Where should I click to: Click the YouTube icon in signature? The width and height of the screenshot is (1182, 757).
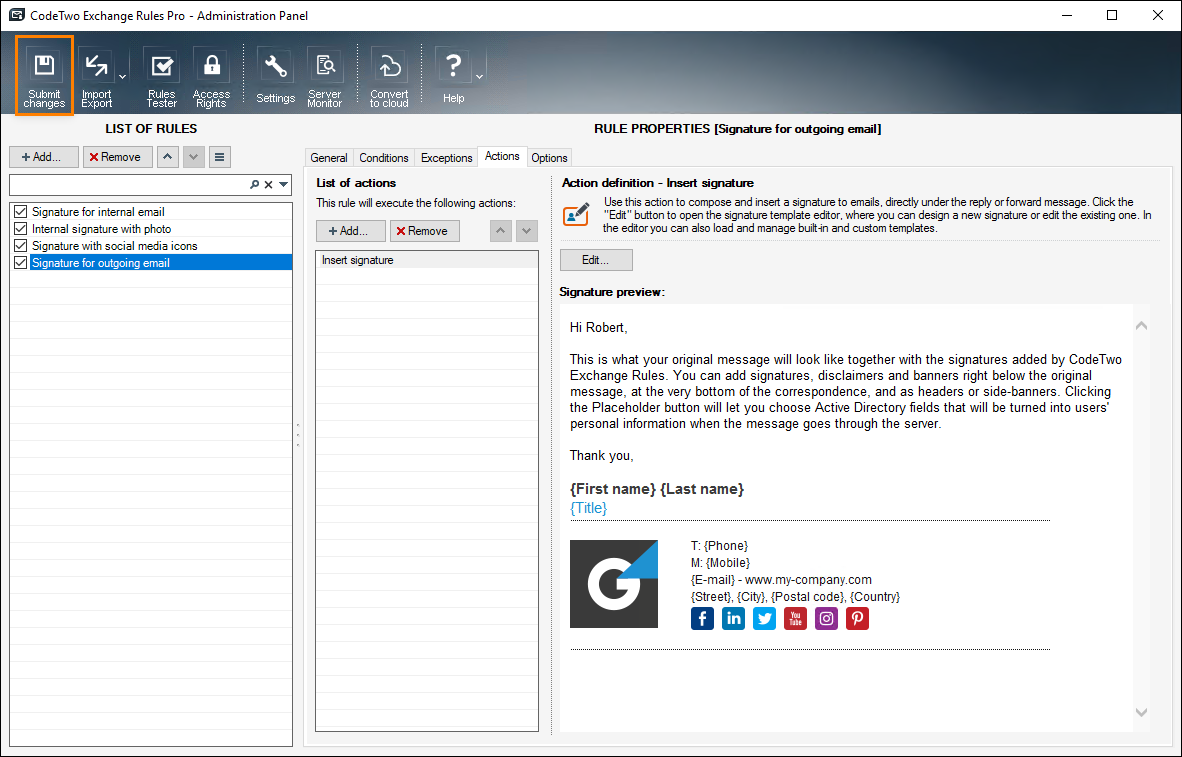[795, 618]
